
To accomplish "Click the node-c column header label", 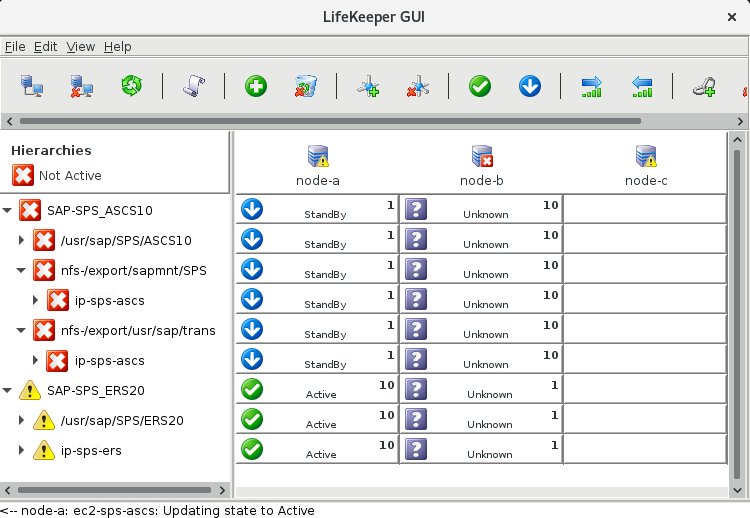I will click(x=646, y=181).
